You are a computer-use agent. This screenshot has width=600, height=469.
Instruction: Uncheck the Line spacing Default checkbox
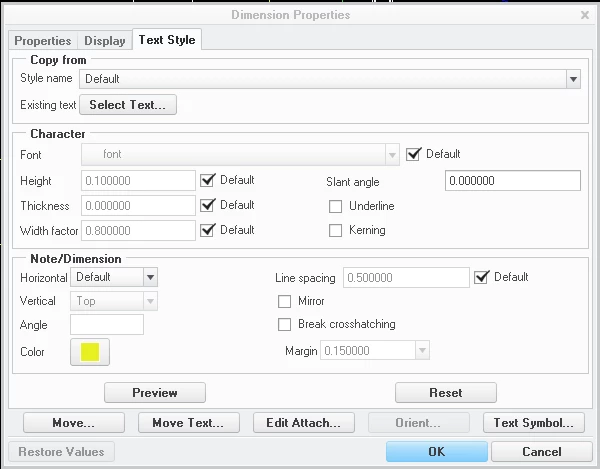(481, 277)
